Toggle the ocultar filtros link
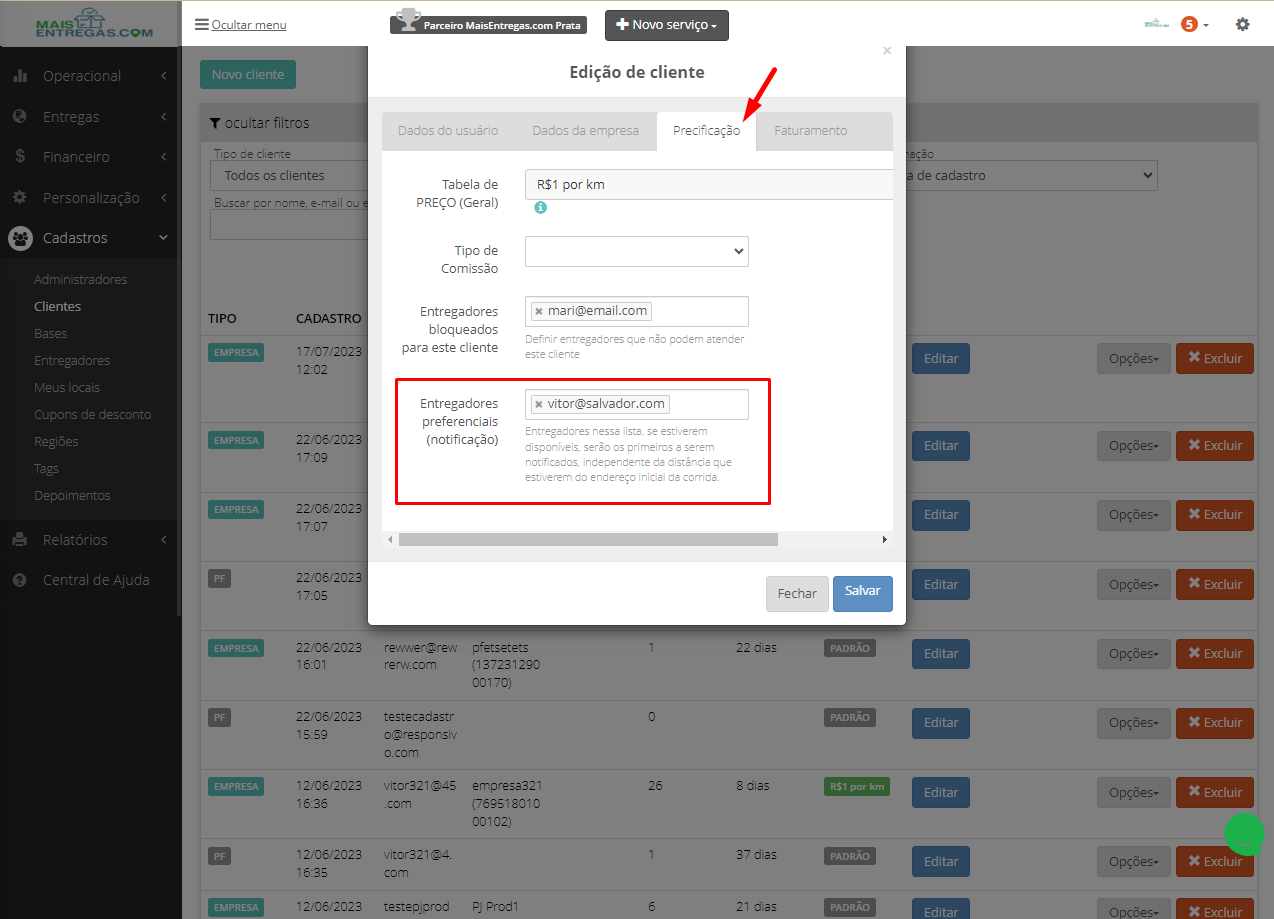This screenshot has width=1274, height=919. point(259,123)
